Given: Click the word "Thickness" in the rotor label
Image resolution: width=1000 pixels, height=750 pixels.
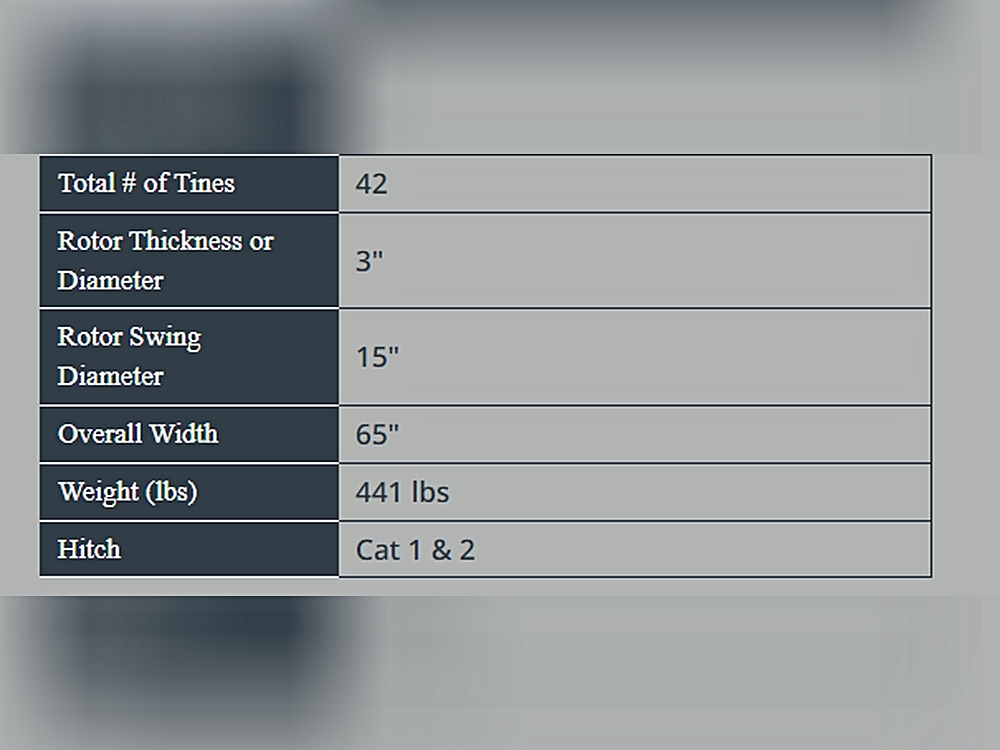Looking at the screenshot, I should pos(186,241).
